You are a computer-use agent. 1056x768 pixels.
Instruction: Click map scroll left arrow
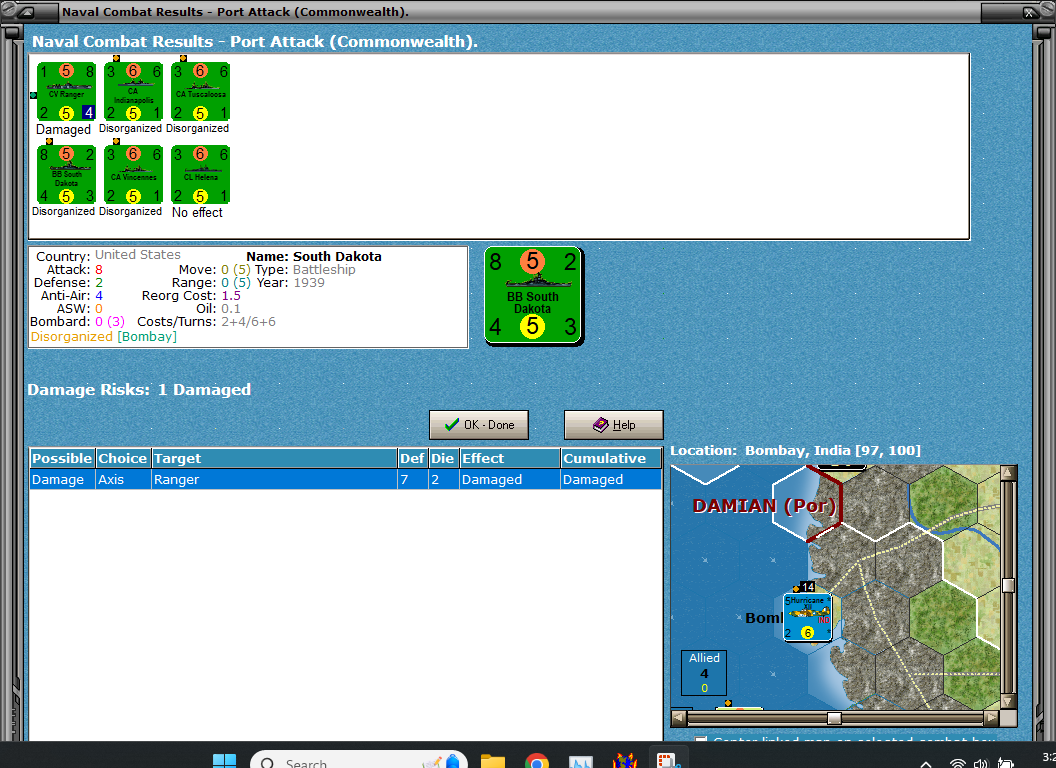coord(679,718)
